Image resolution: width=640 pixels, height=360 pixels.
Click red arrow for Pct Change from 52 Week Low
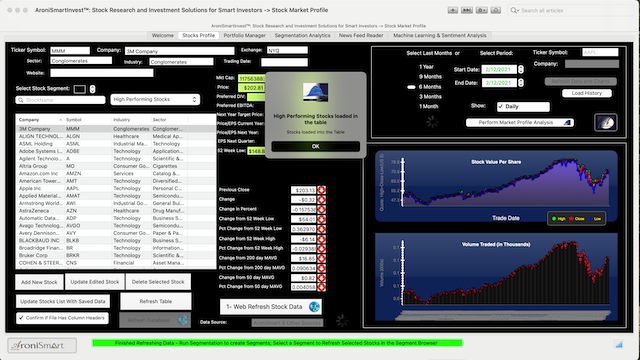pyautogui.click(x=322, y=229)
